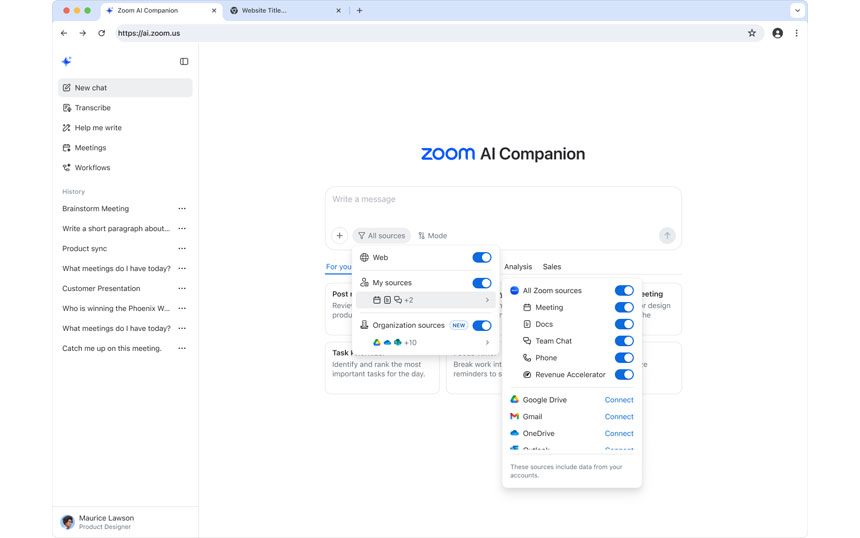Screen dimensions: 860x538
Task: Open options for Customer Presentation chat
Action: tap(182, 288)
